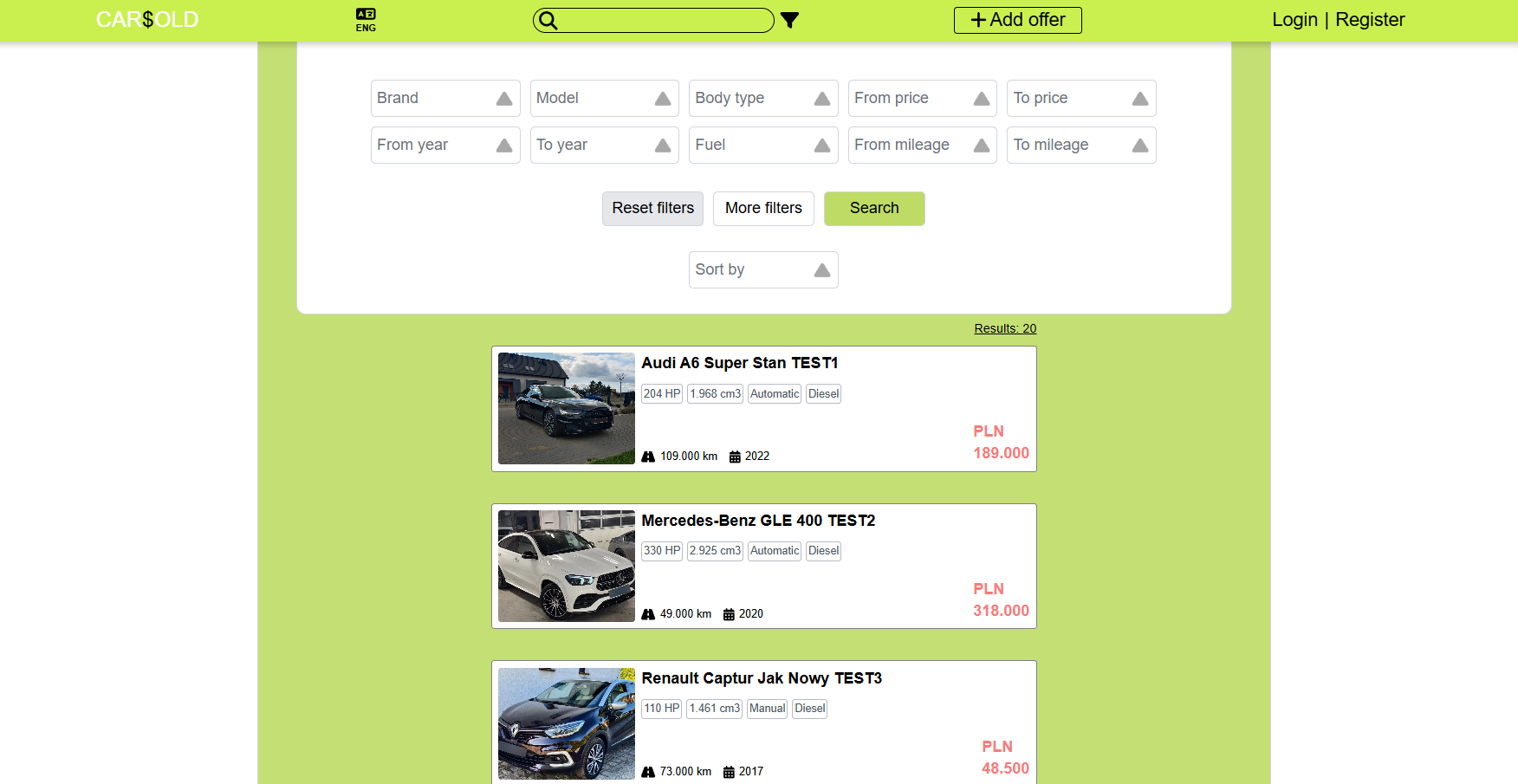This screenshot has width=1518, height=784.
Task: Click the More filters button
Action: pyautogui.click(x=763, y=208)
